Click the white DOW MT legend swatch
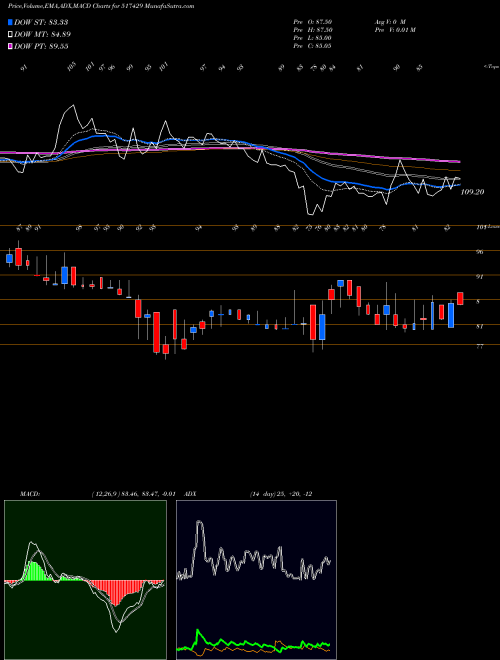 [x=11, y=35]
